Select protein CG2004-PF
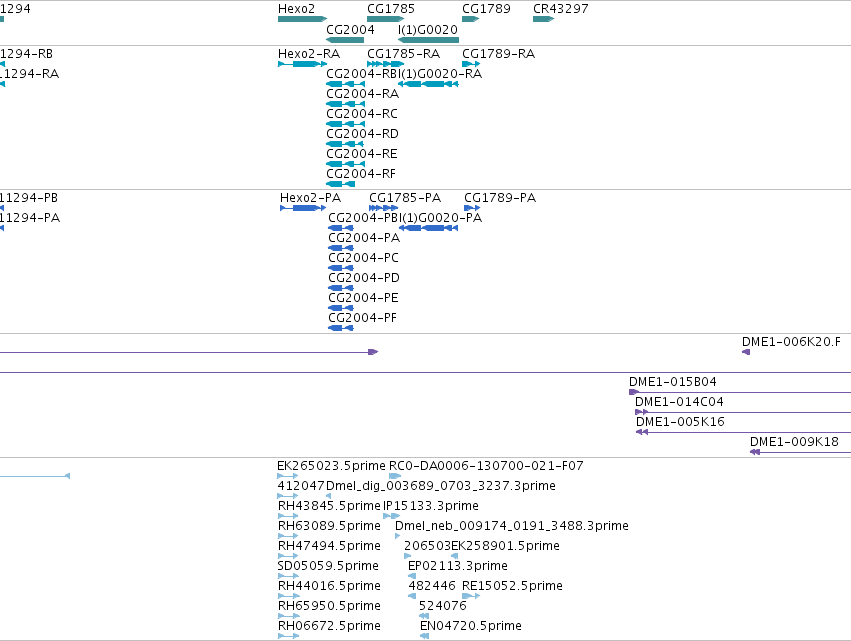851x641 pixels. click(x=363, y=319)
